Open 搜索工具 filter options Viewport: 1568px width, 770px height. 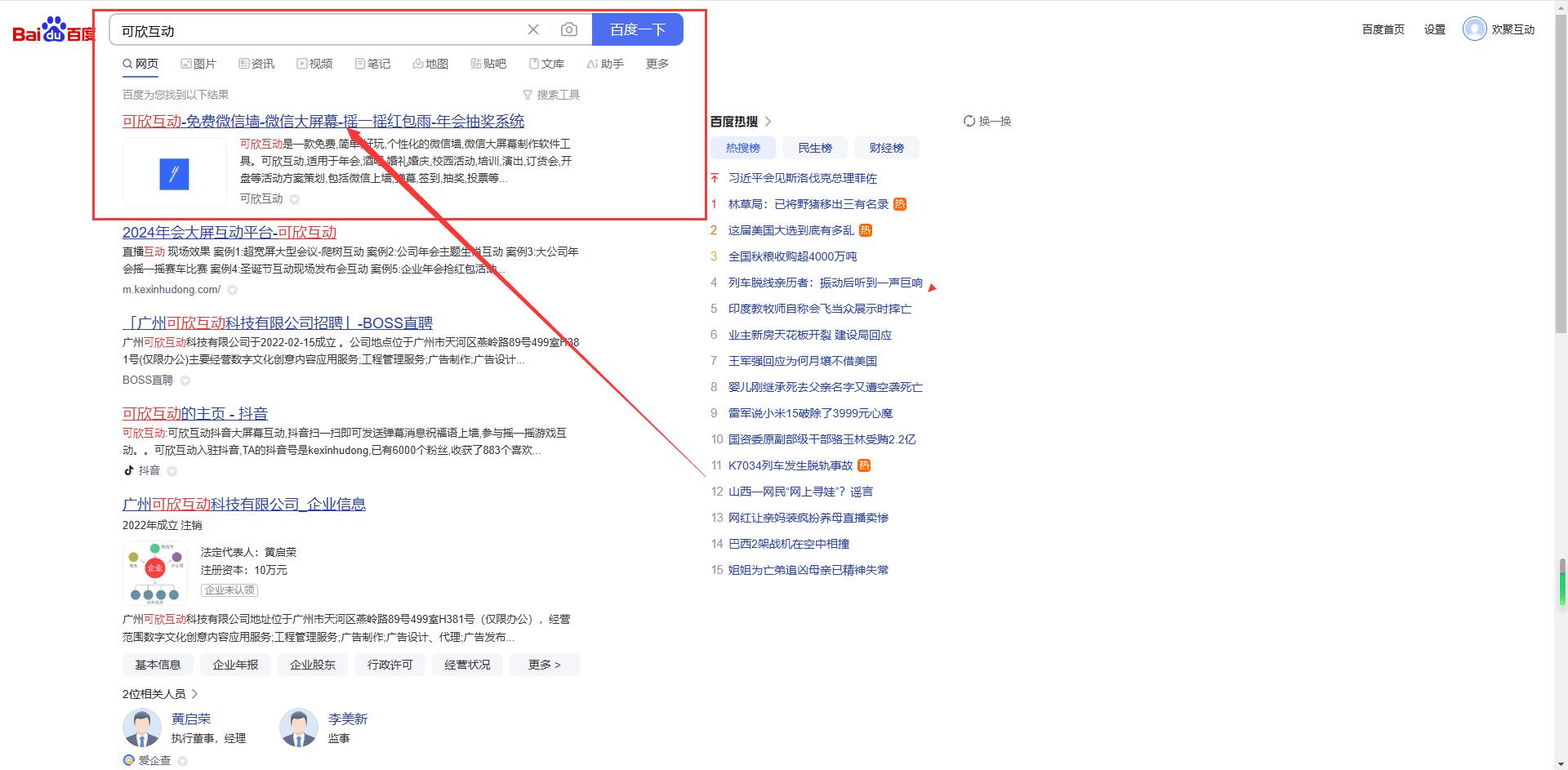click(551, 95)
